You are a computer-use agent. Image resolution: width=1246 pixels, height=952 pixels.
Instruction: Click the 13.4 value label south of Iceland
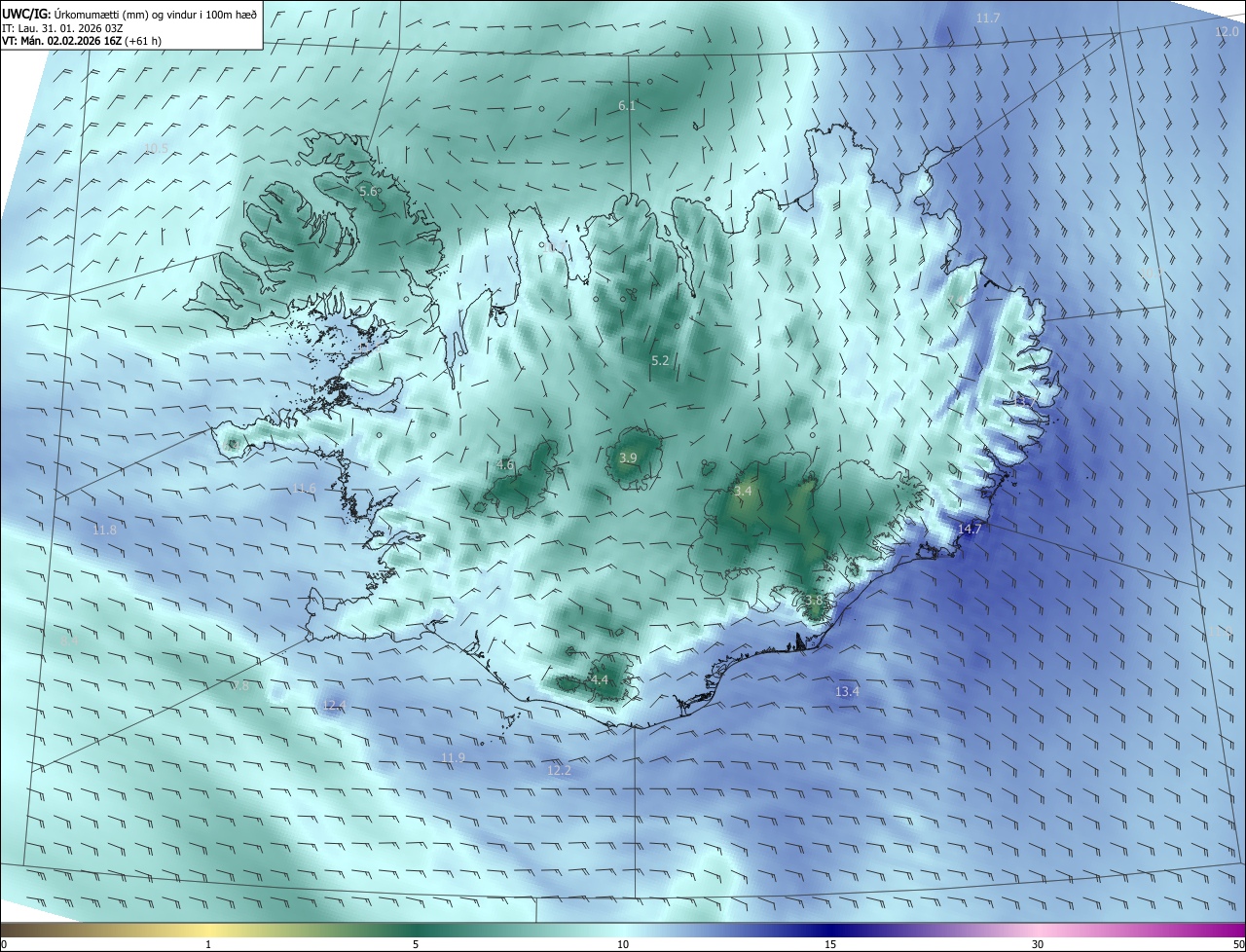point(847,691)
